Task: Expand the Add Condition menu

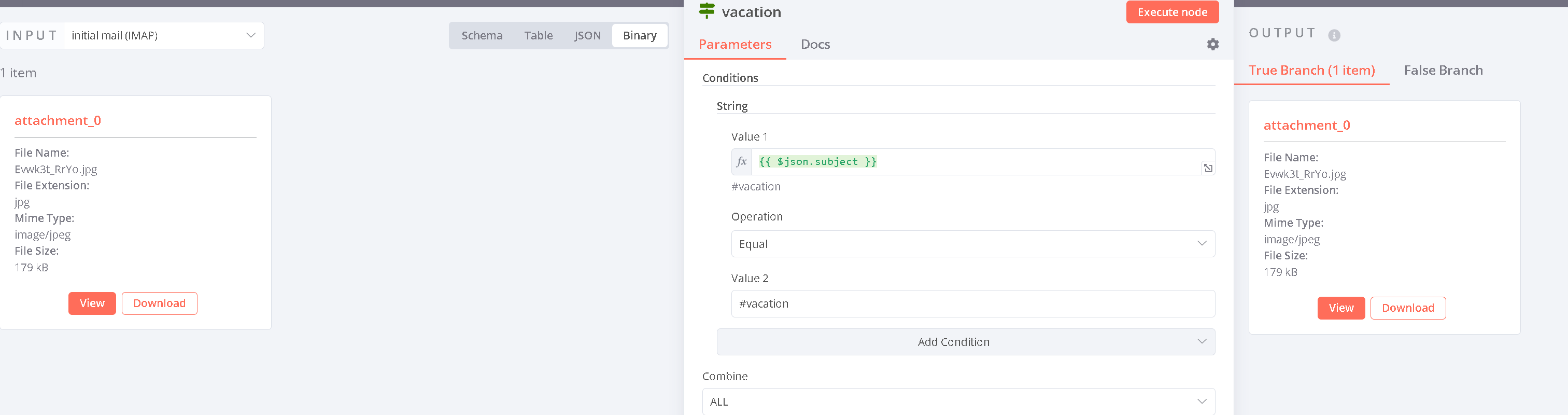Action: click(x=965, y=342)
